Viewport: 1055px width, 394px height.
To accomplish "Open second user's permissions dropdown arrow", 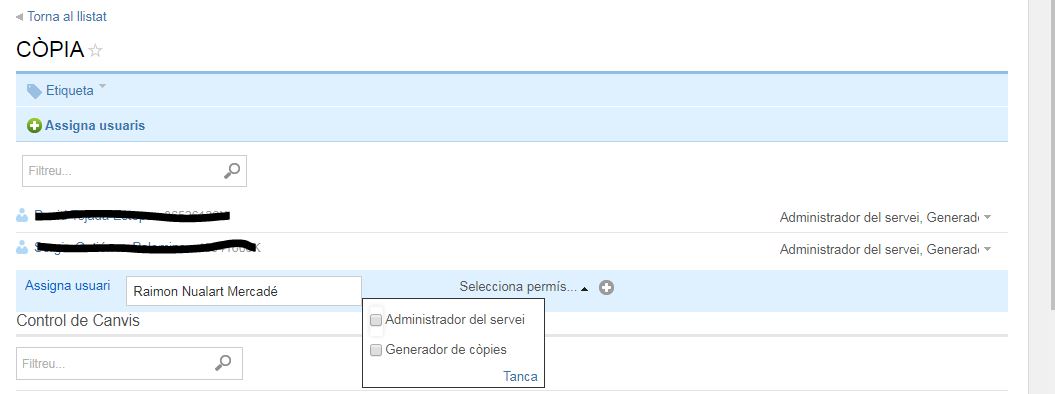I will pyautogui.click(x=987, y=249).
